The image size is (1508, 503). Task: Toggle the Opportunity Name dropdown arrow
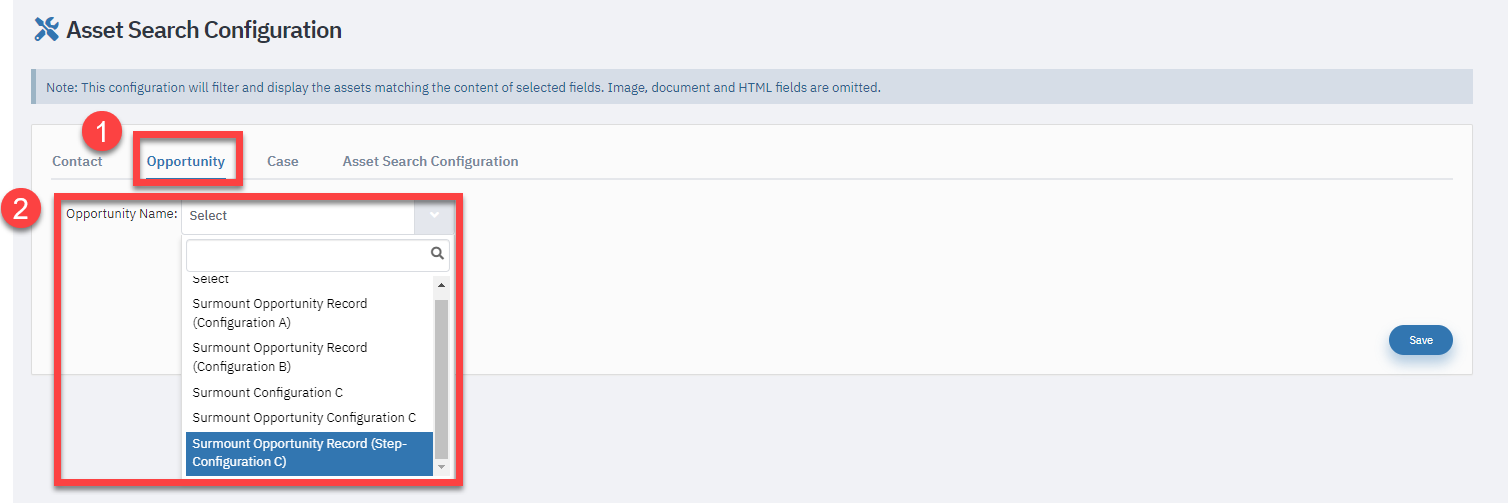pyautogui.click(x=434, y=215)
